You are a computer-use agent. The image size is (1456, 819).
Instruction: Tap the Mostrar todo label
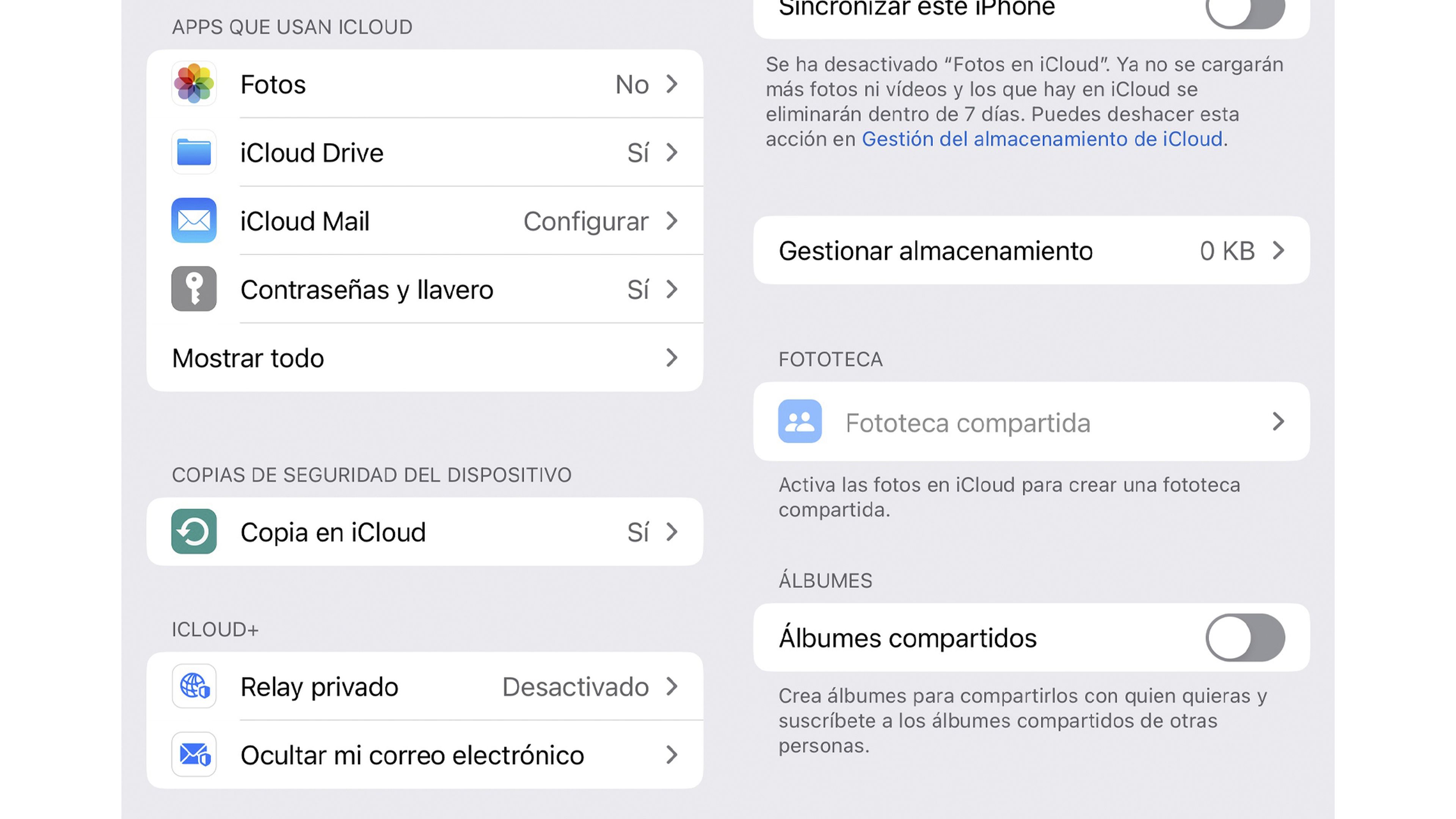pyautogui.click(x=248, y=358)
